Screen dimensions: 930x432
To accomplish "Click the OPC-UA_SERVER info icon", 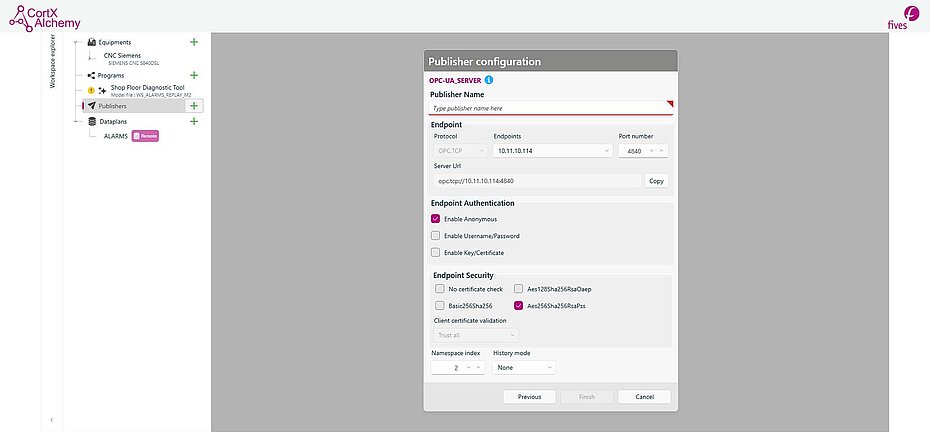I will [x=489, y=79].
